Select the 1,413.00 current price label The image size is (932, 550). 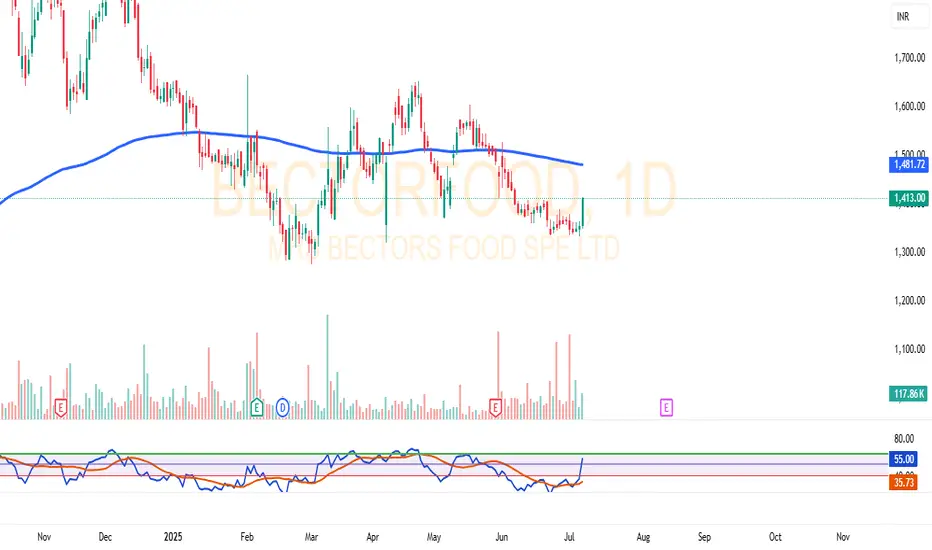point(909,198)
